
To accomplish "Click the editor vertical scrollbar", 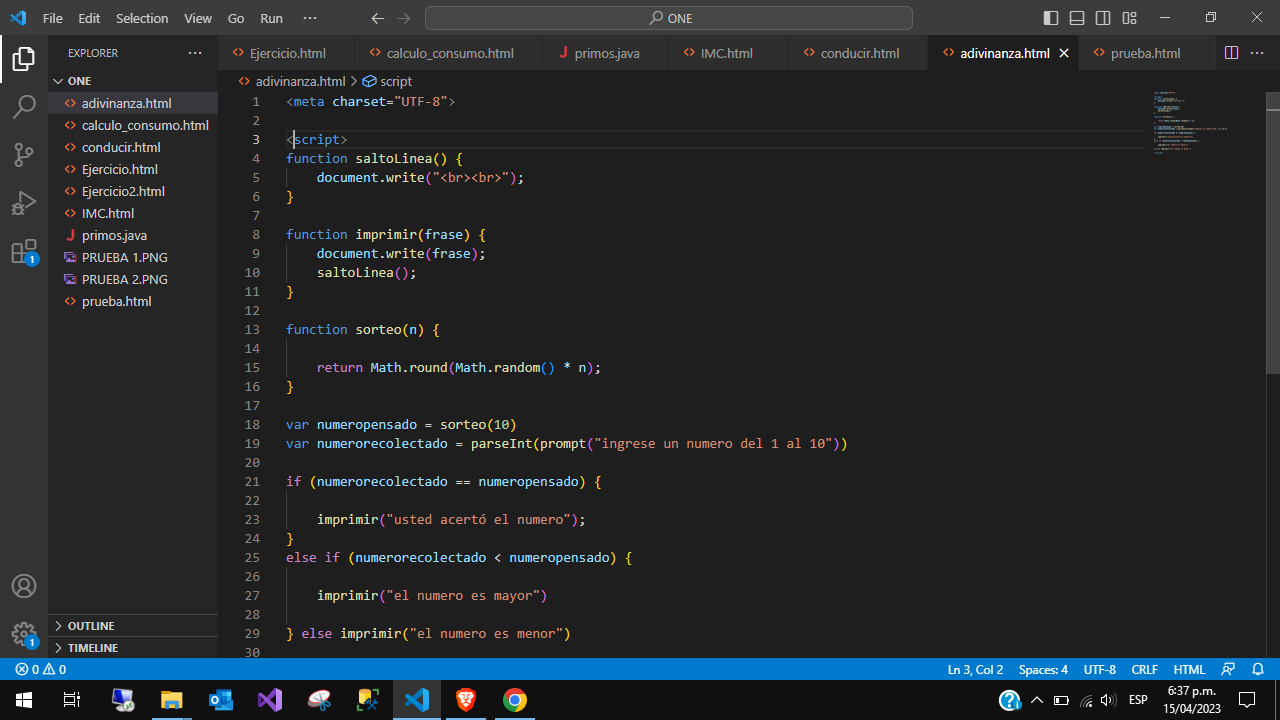I will click(1272, 231).
